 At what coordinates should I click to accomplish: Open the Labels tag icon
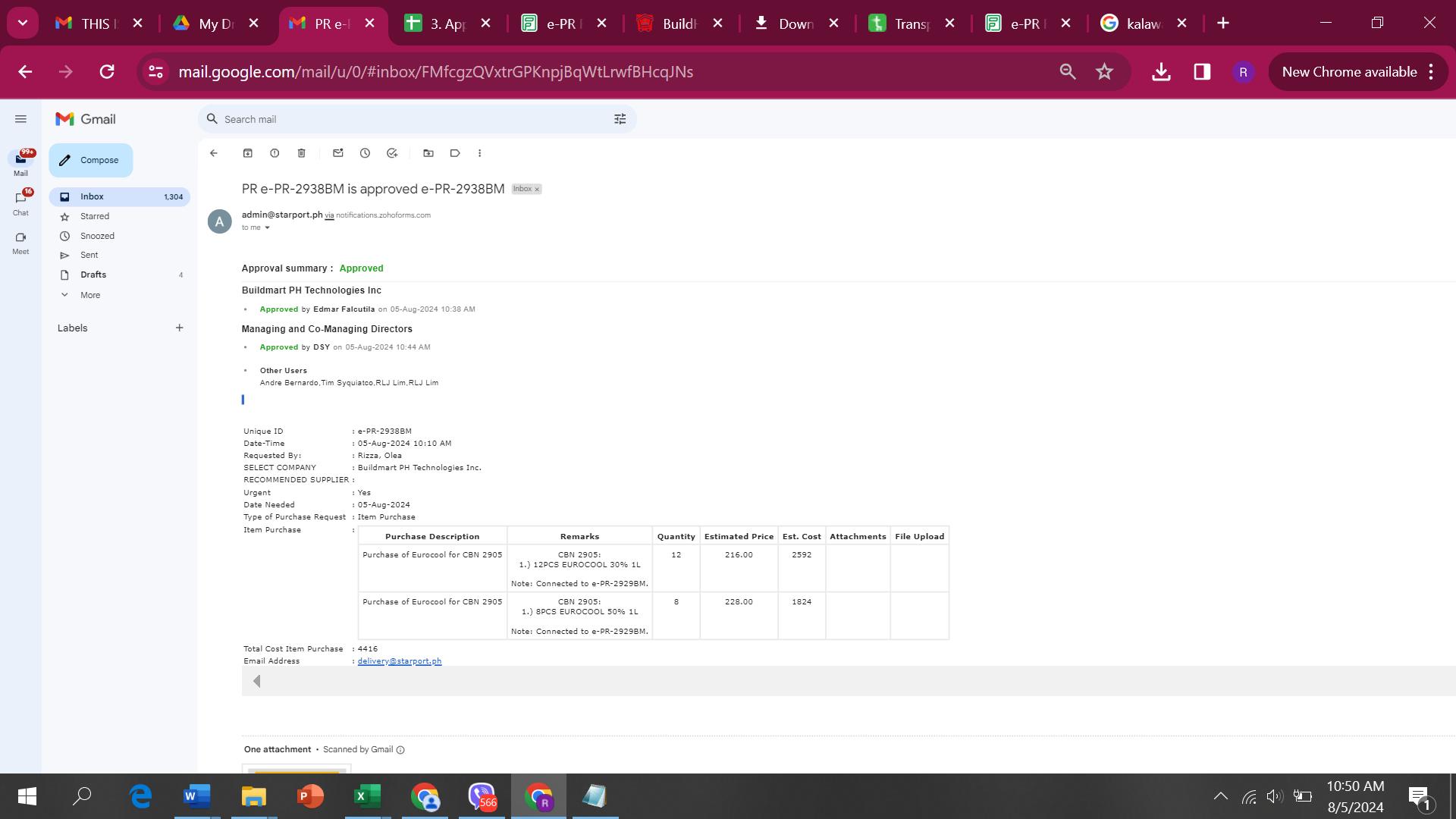[x=455, y=153]
